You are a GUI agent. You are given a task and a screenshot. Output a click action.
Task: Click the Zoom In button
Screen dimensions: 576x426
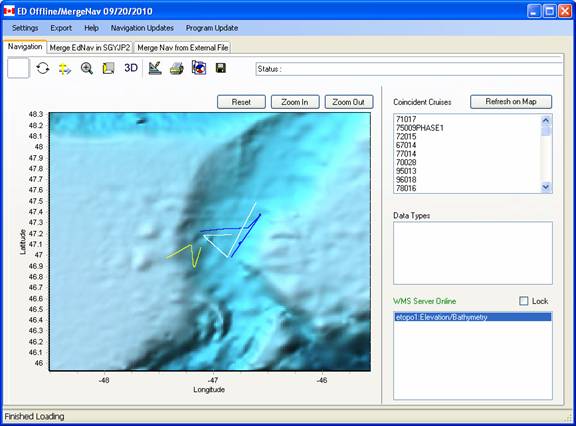click(x=295, y=102)
